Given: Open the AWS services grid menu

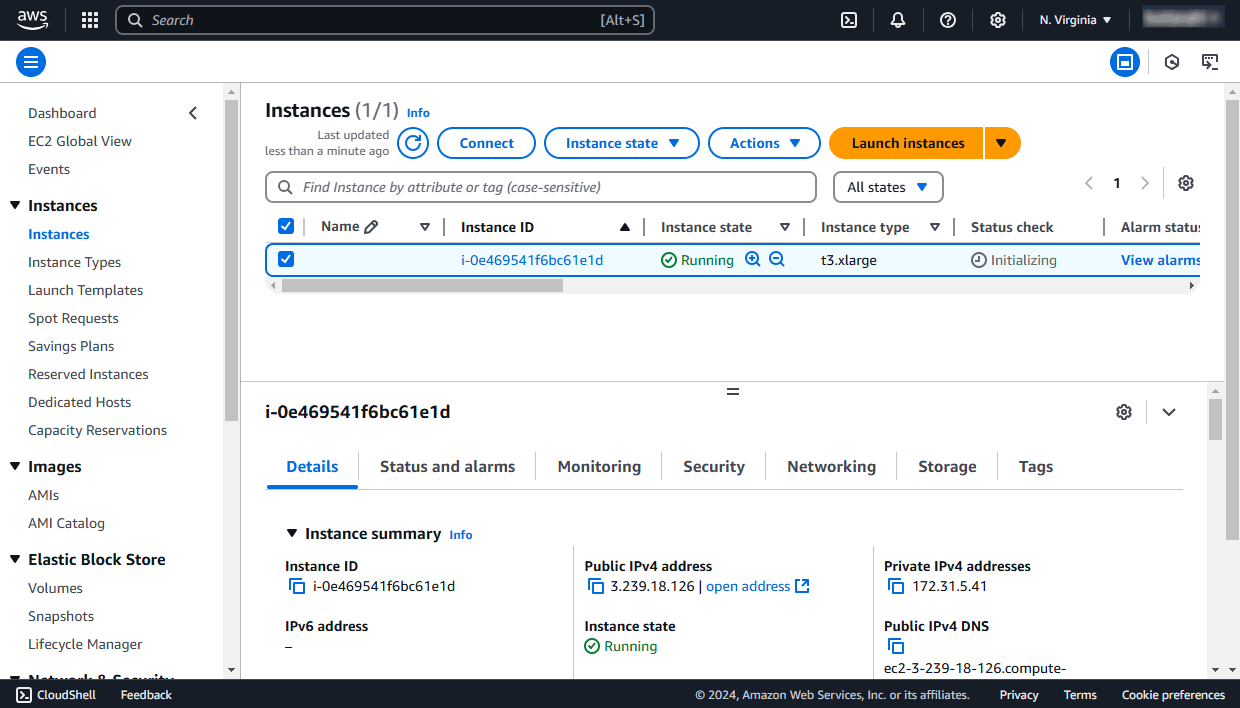Looking at the screenshot, I should coord(89,19).
